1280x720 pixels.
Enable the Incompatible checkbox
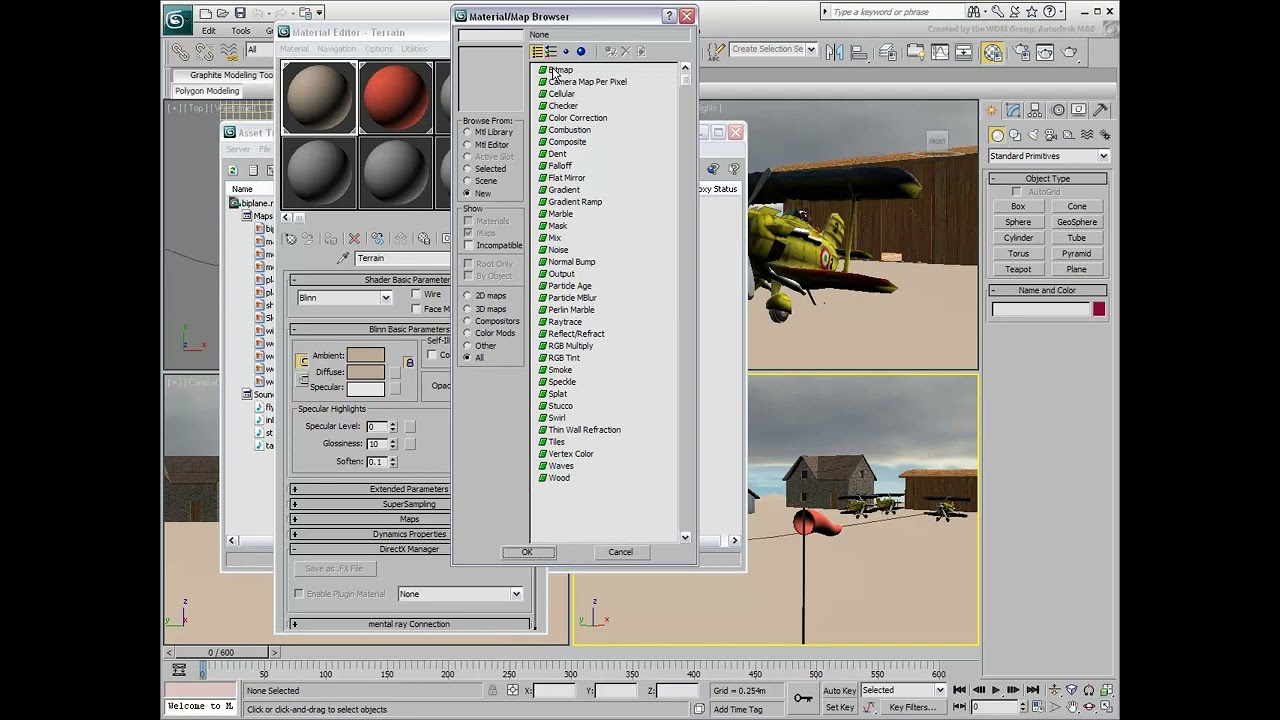pos(468,245)
